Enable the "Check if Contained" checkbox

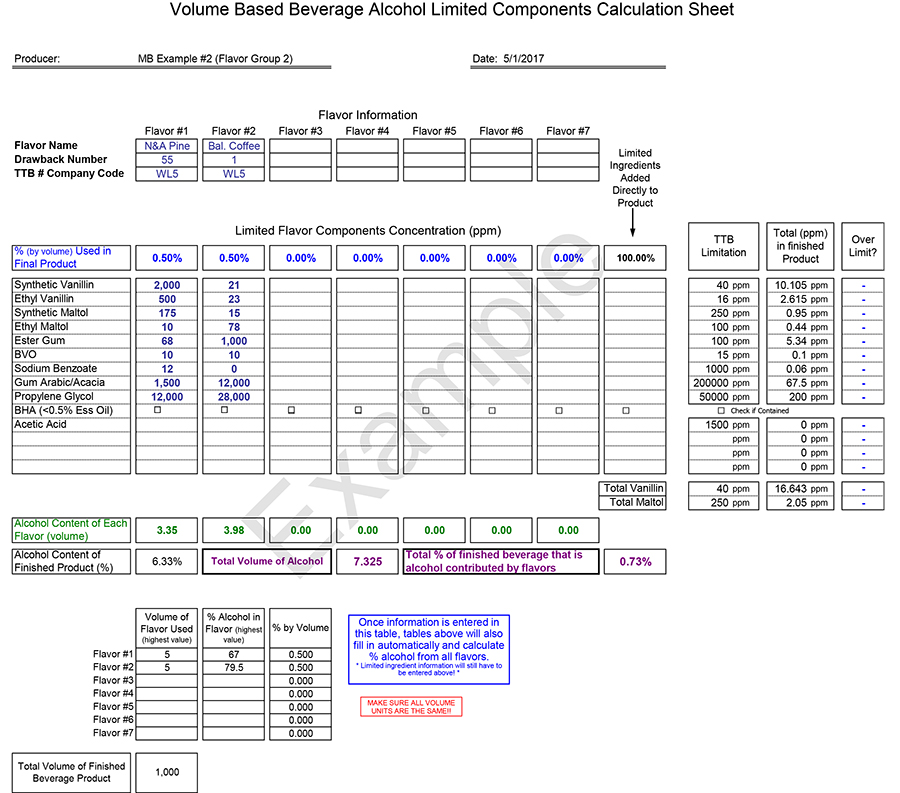[721, 410]
